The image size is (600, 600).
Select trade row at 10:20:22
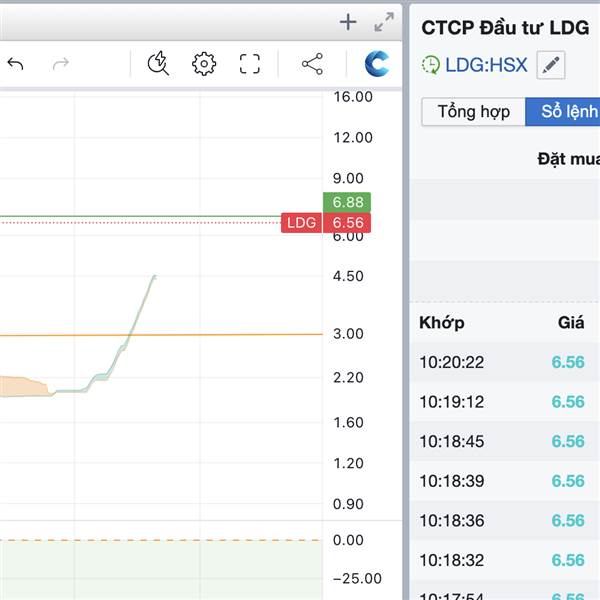(x=505, y=362)
